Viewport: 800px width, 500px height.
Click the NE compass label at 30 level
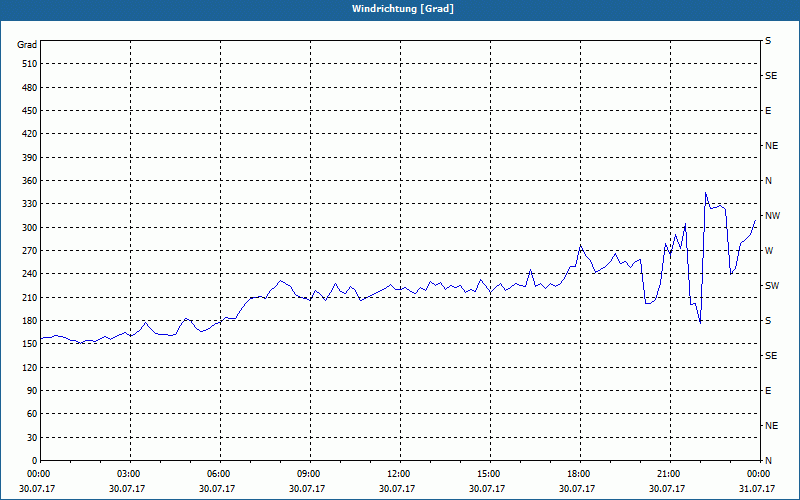click(x=771, y=426)
